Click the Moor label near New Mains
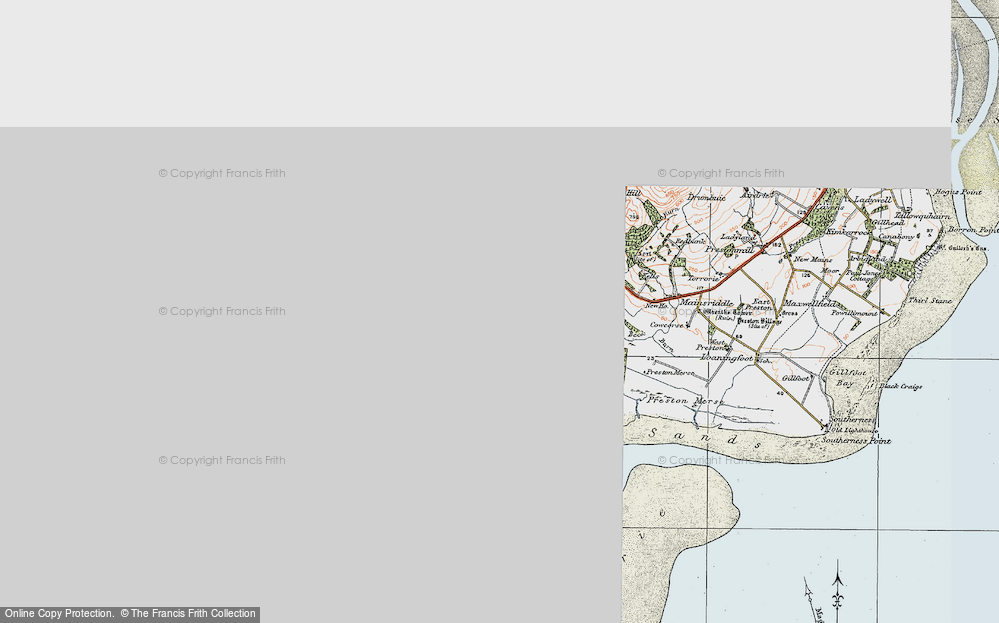This screenshot has height=623, width=999. click(x=830, y=270)
